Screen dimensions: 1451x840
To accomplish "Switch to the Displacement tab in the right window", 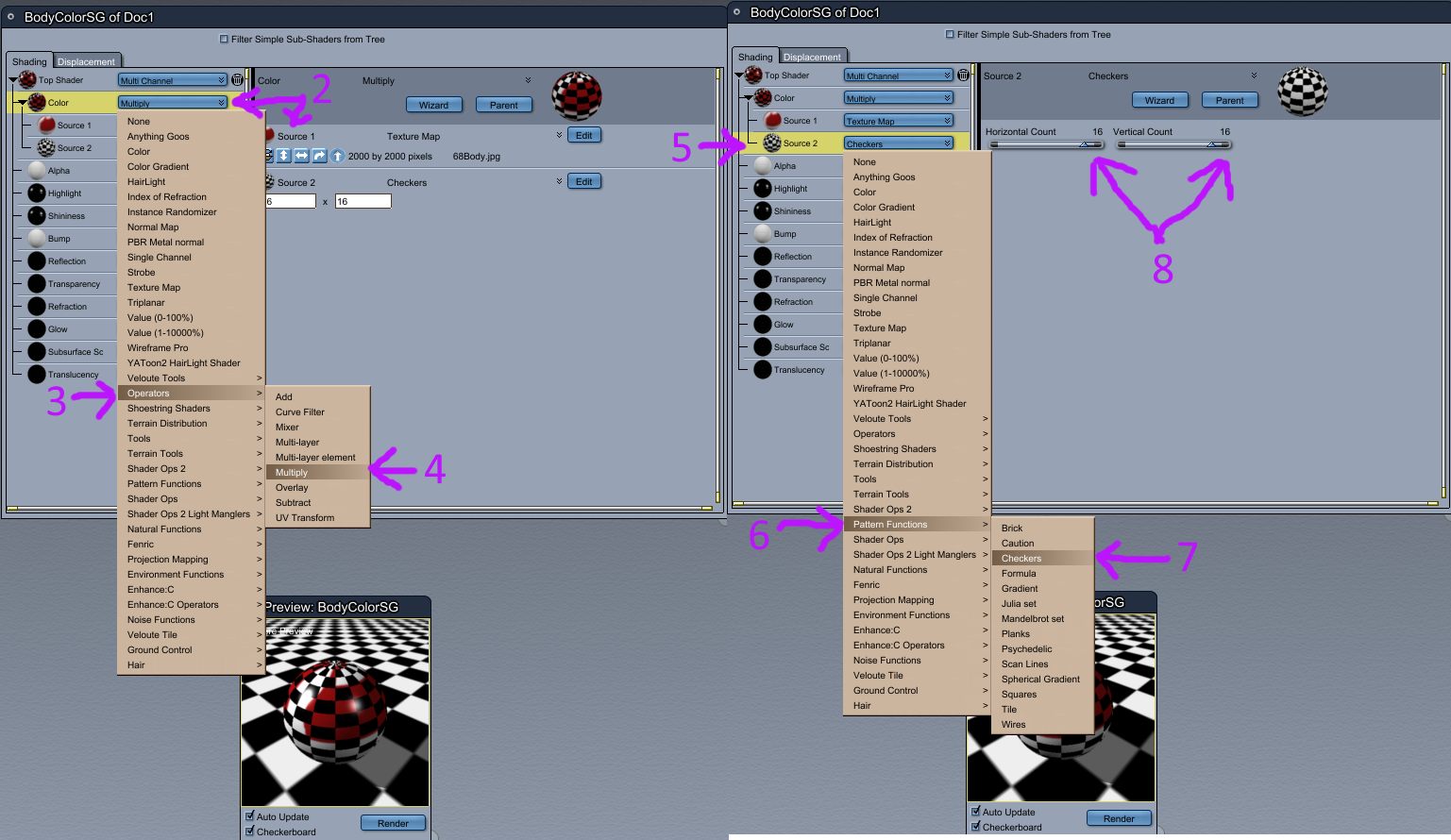I will 812,58.
